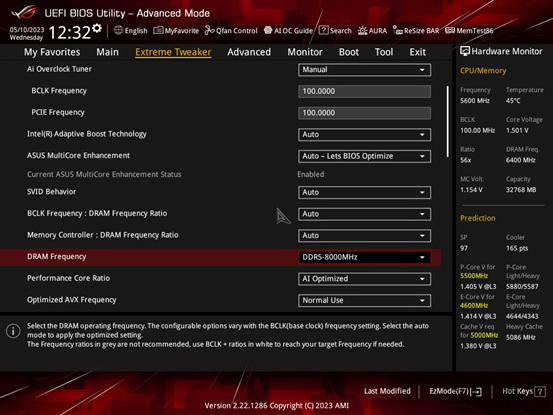Image resolution: width=553 pixels, height=415 pixels.
Task: Open the Monitor tab
Action: 305,52
